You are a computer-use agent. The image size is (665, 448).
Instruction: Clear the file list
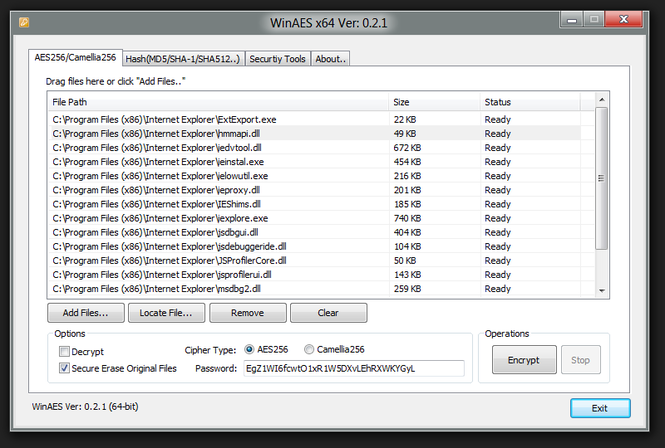(x=328, y=313)
